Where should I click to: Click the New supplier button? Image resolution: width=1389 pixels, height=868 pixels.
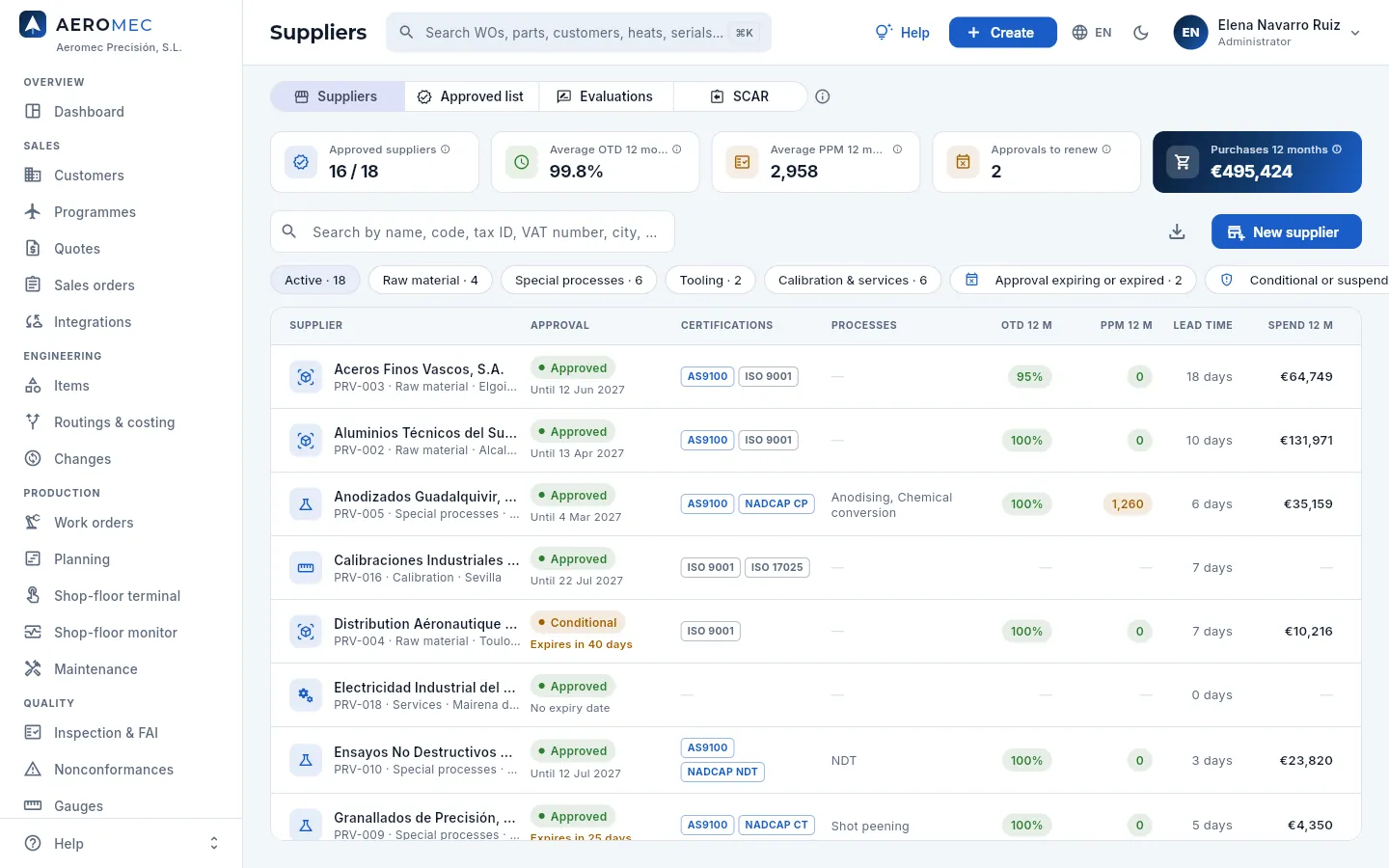(1287, 231)
